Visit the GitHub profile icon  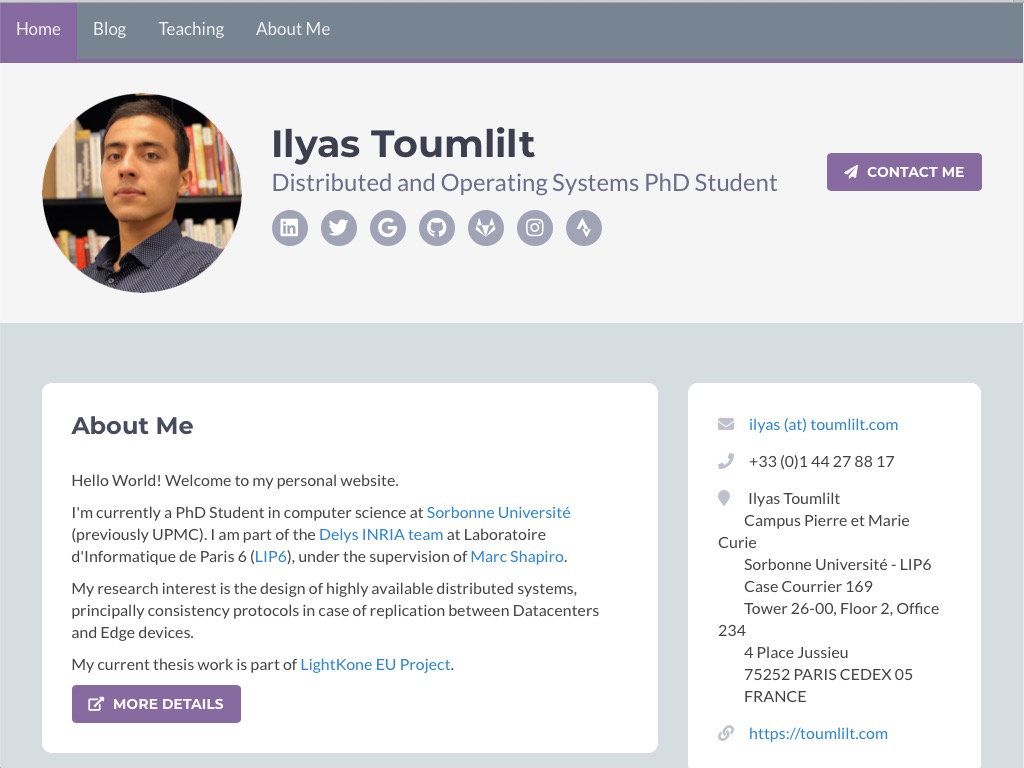[x=436, y=228]
